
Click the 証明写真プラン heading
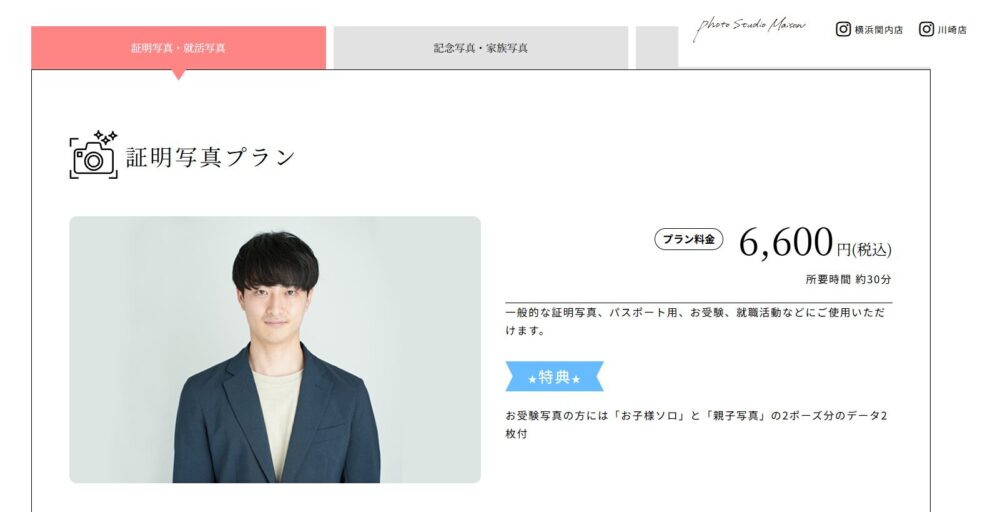coord(211,157)
